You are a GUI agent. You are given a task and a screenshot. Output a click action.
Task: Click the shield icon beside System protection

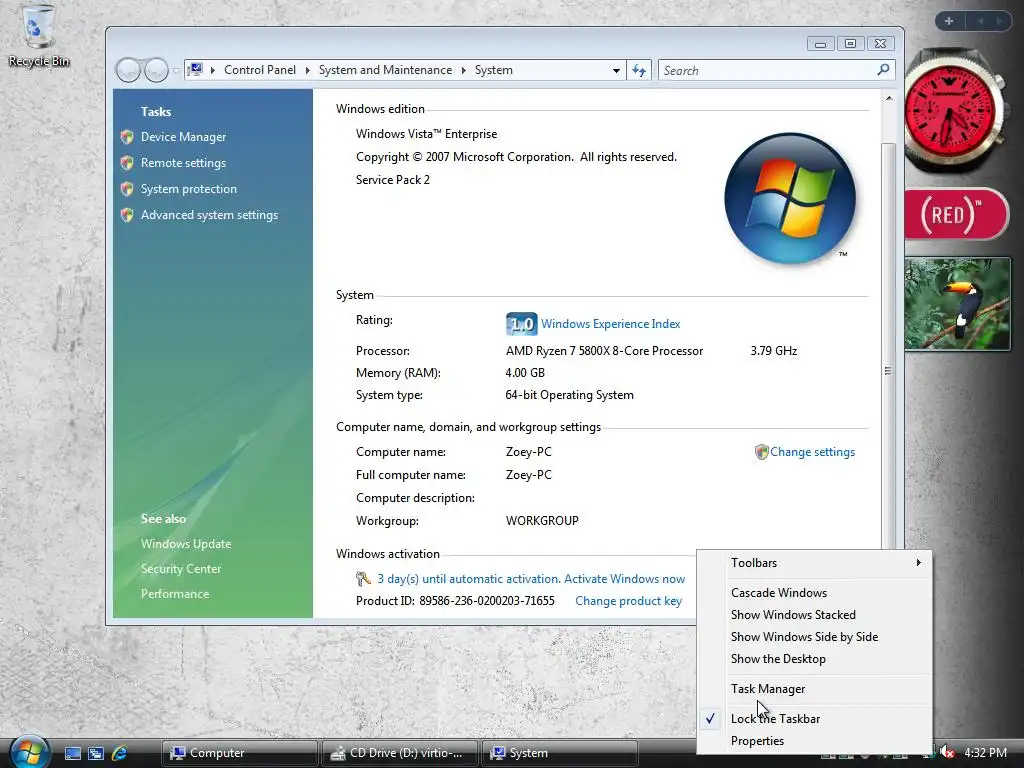pos(127,189)
